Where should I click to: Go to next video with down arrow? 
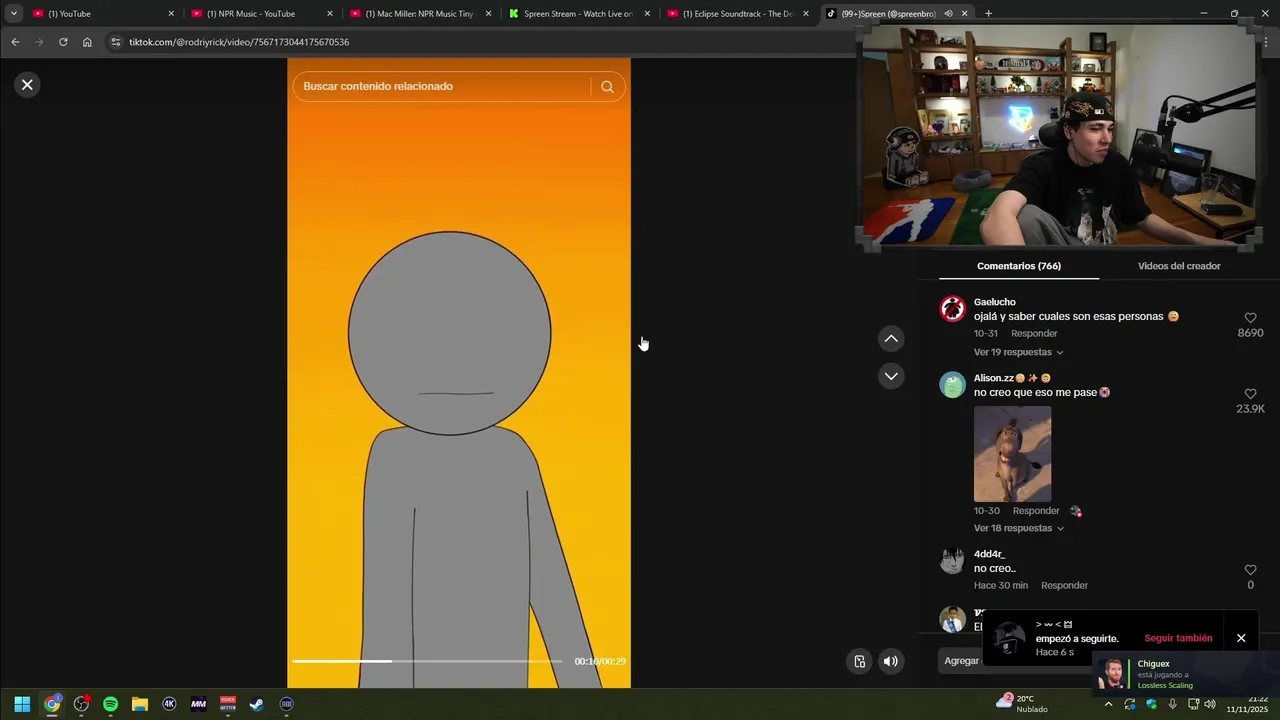[x=891, y=376]
